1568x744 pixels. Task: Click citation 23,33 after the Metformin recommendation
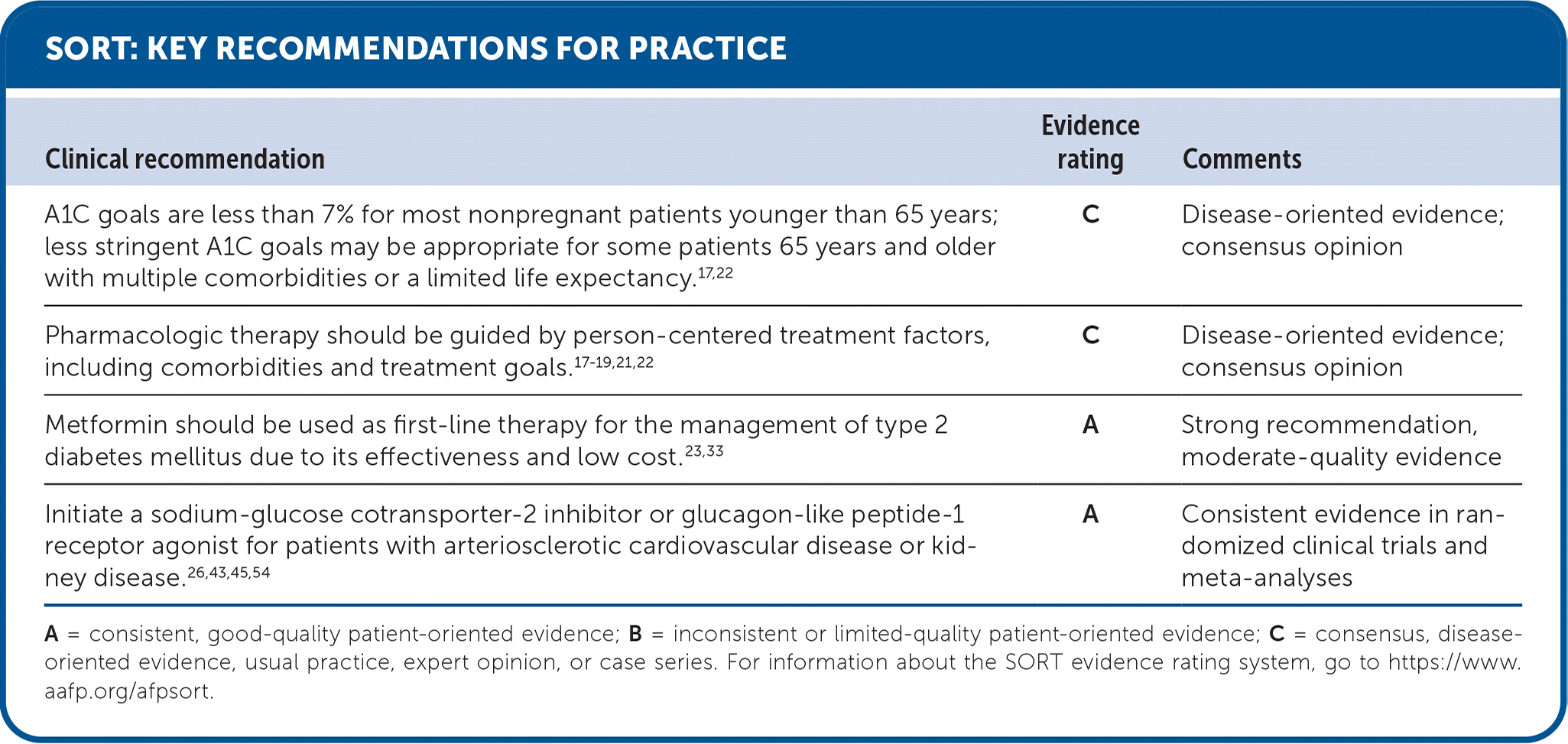point(703,452)
